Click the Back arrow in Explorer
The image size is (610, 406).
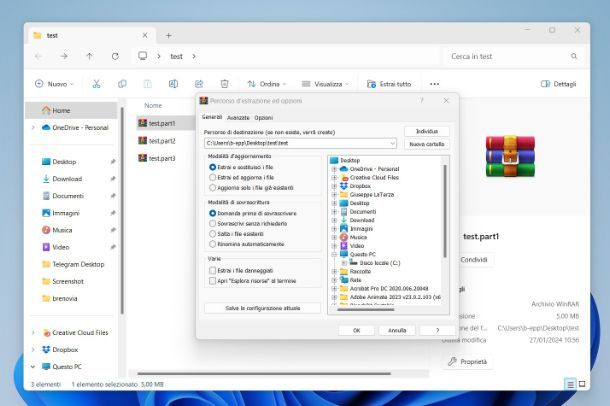coord(39,56)
